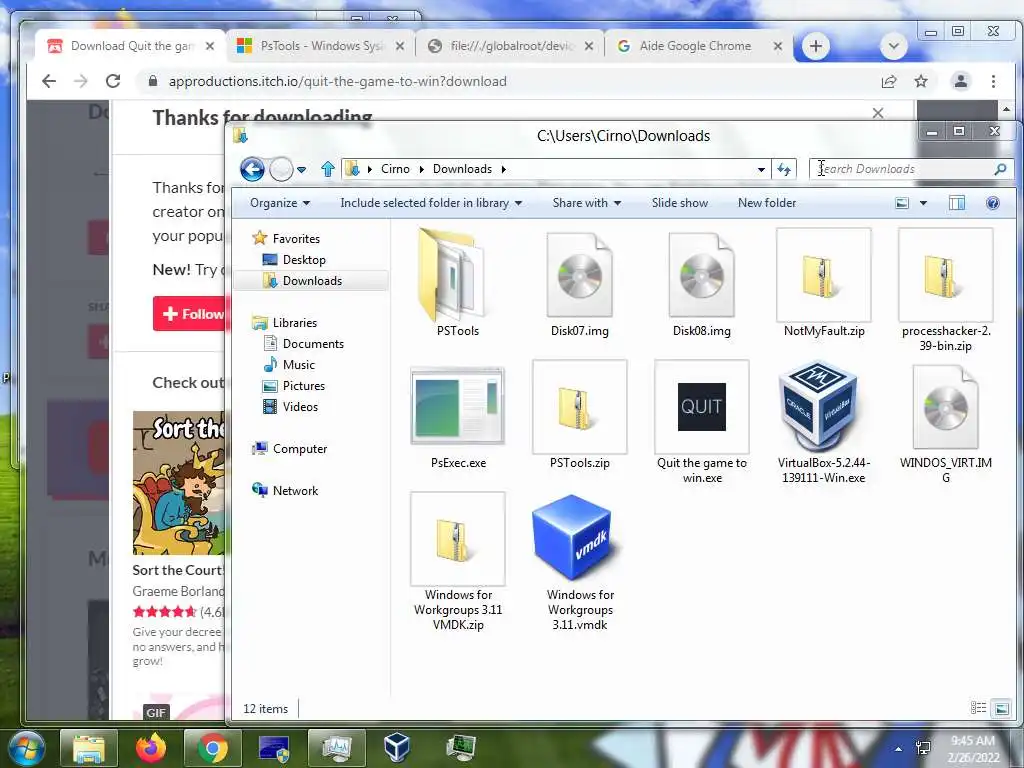Open VirtualBox from the taskbar
The image size is (1024, 768).
396,748
